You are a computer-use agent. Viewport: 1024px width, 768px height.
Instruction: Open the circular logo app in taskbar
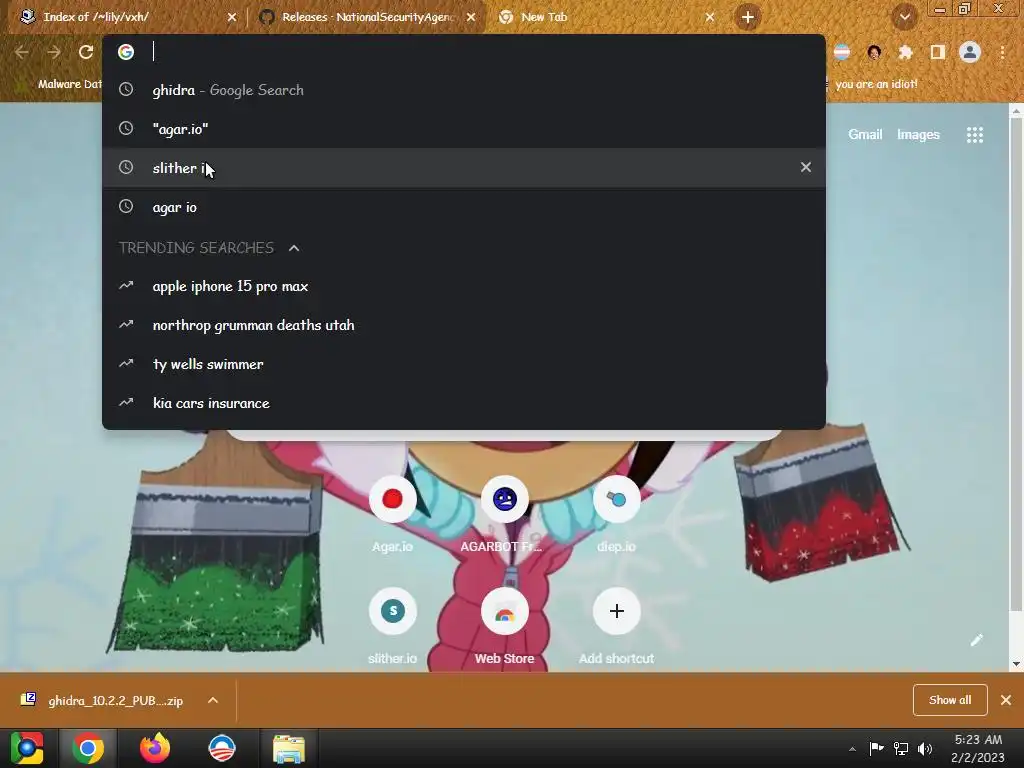pyautogui.click(x=222, y=748)
